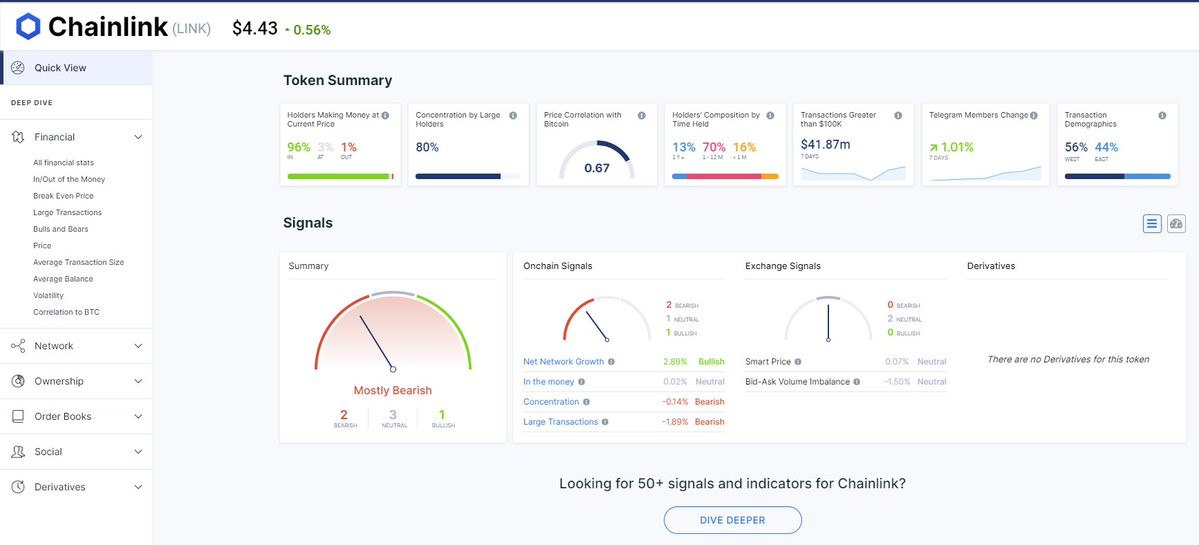Click the Mostly Bearish summary gauge
The height and width of the screenshot is (545, 1199).
(x=393, y=332)
